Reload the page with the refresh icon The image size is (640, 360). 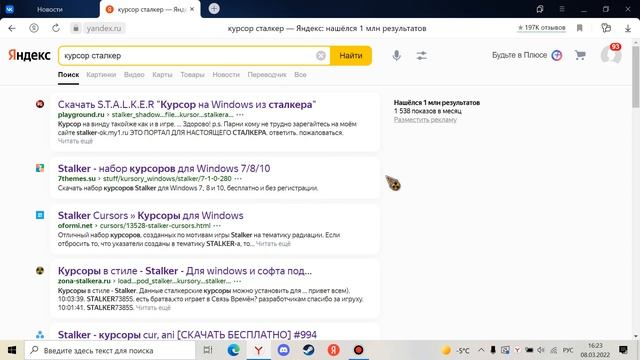click(x=56, y=28)
